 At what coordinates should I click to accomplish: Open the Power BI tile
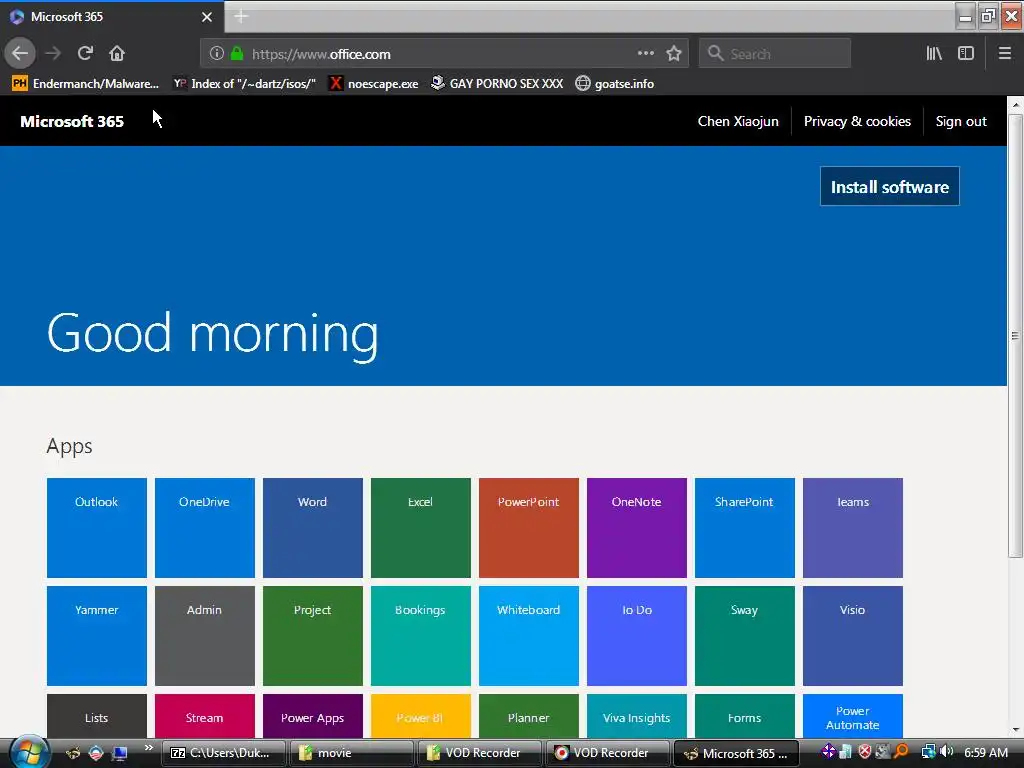coord(421,716)
